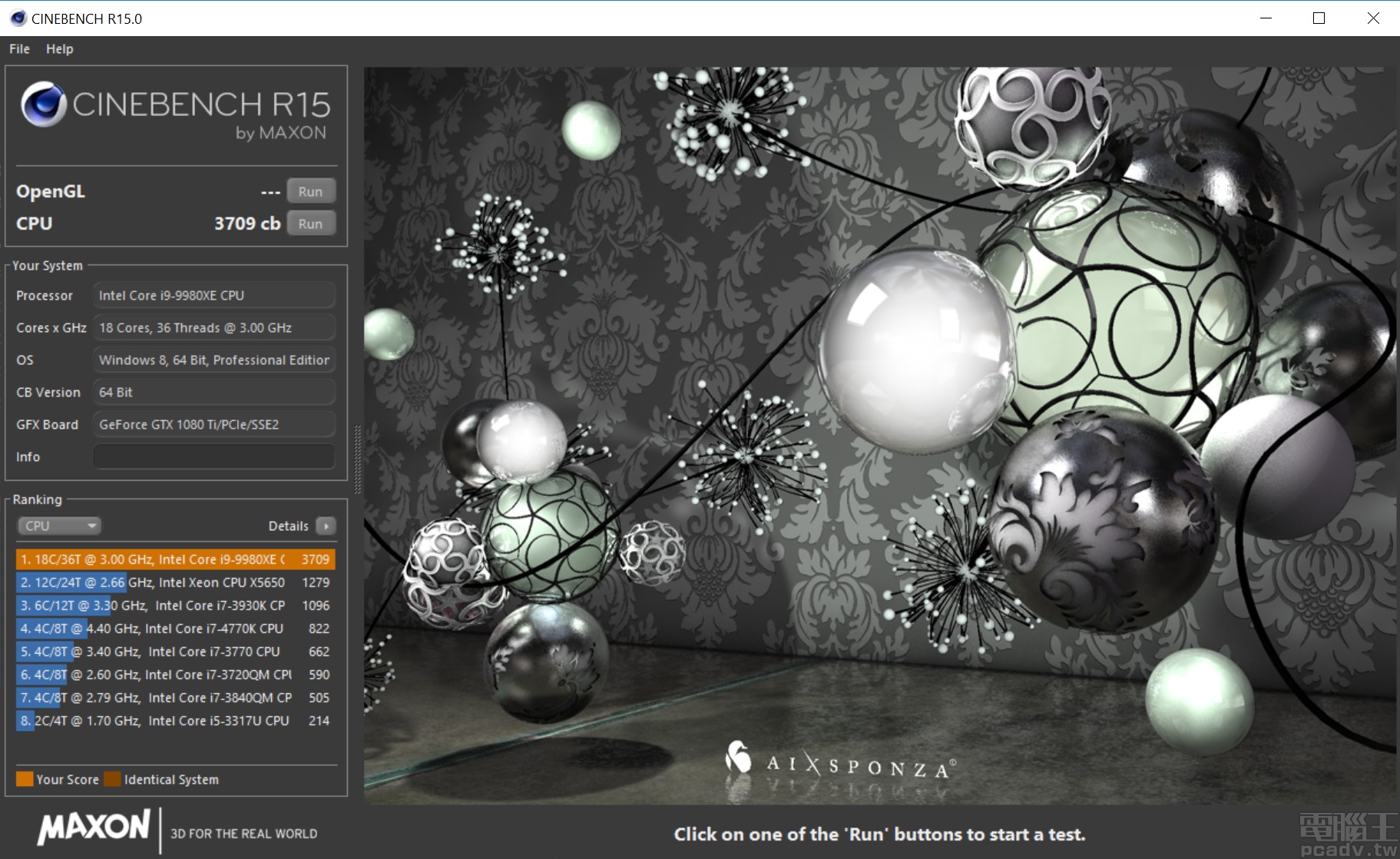The image size is (1400, 859).
Task: Click the '3D FOR THE REAL WORLD' tagline
Action: 243,833
